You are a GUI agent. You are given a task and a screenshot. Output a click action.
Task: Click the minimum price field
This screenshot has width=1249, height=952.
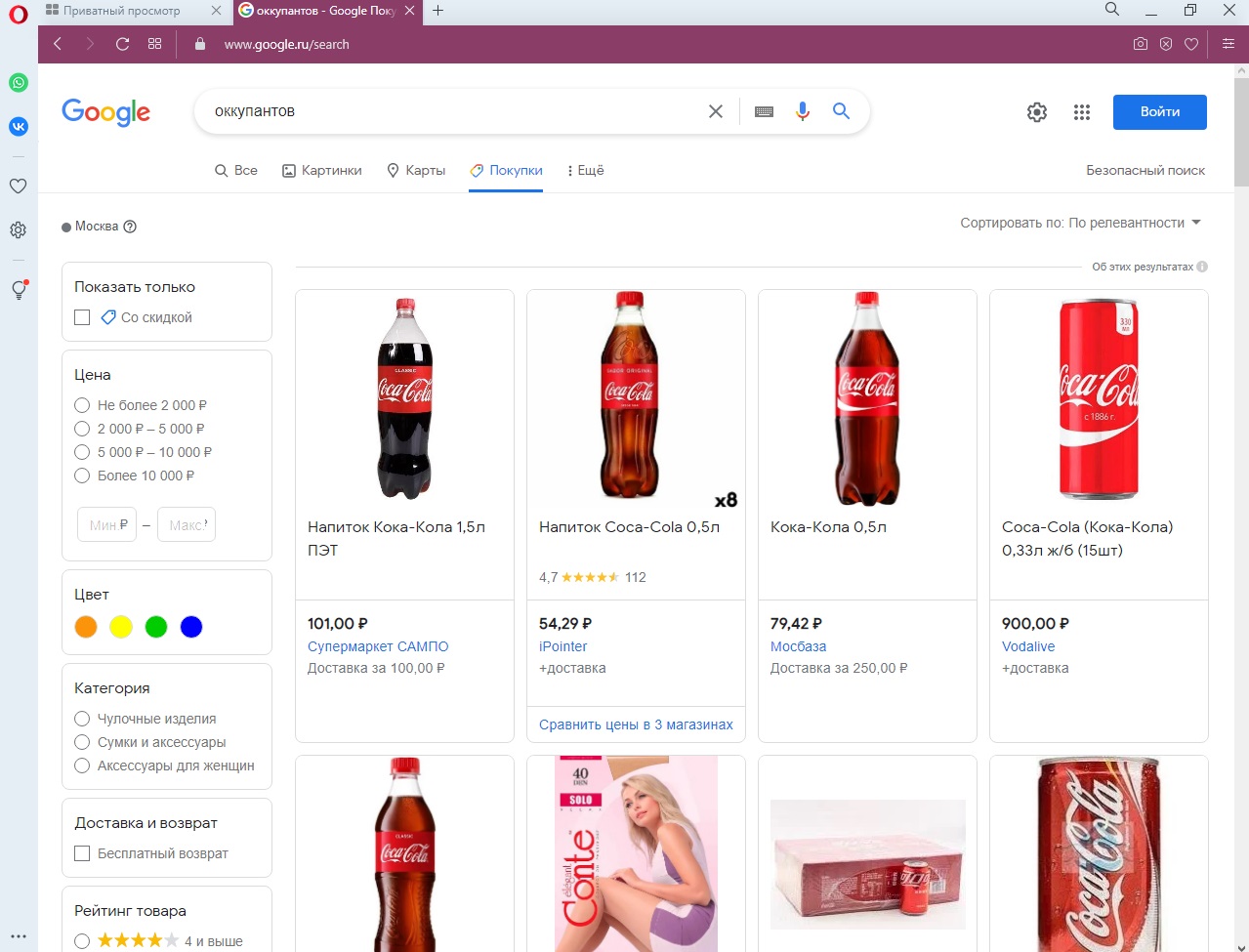tap(106, 524)
